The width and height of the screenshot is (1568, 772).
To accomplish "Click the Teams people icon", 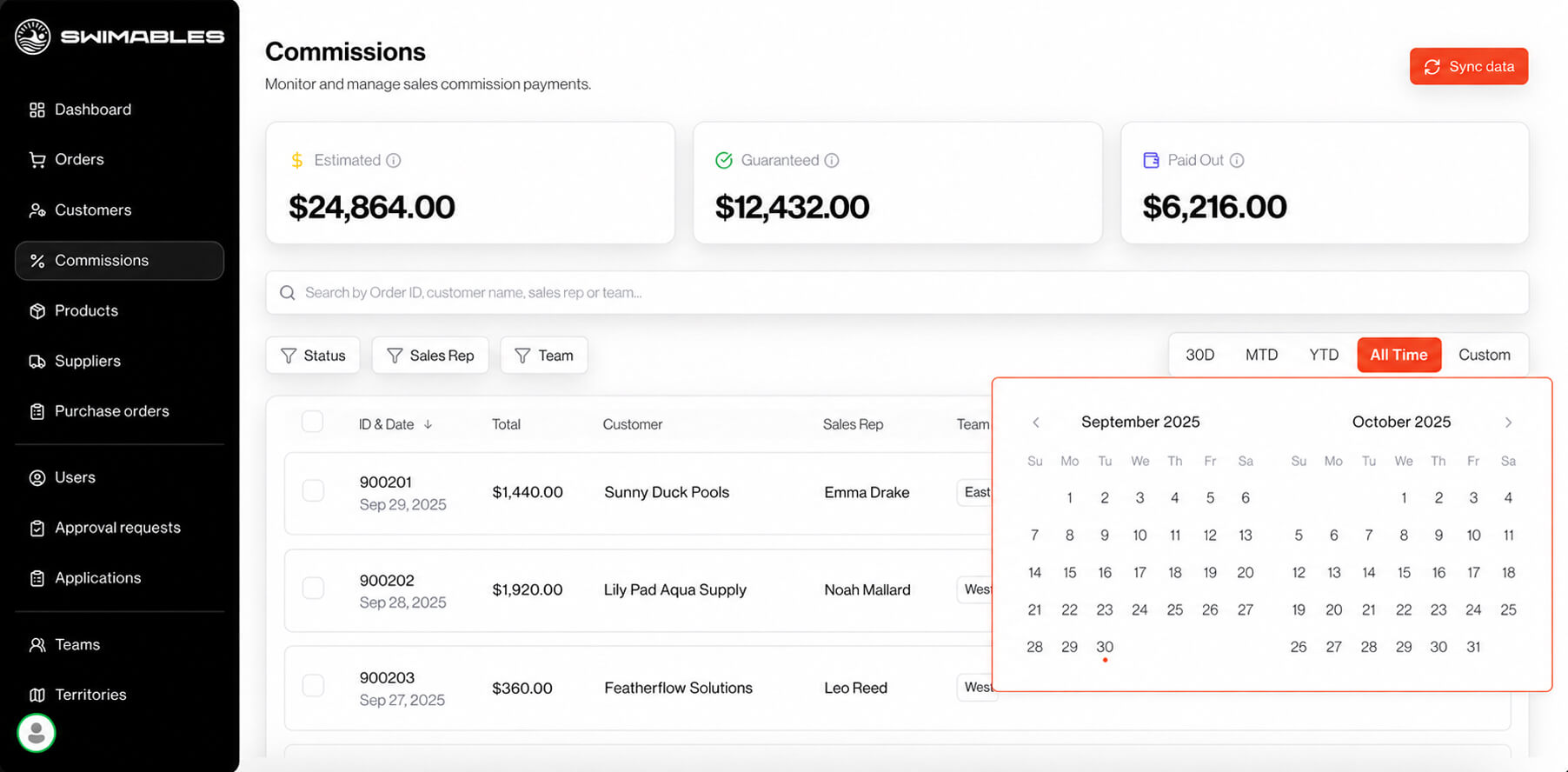I will point(37,645).
